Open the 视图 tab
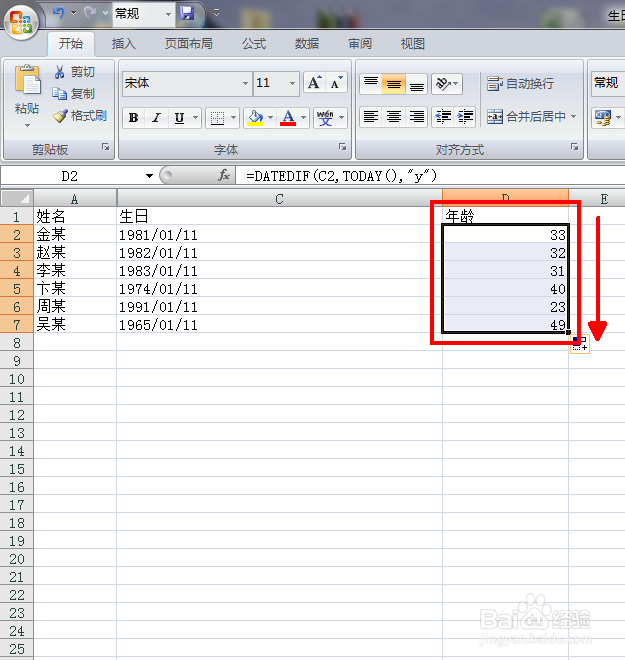The image size is (625, 660). tap(412, 43)
